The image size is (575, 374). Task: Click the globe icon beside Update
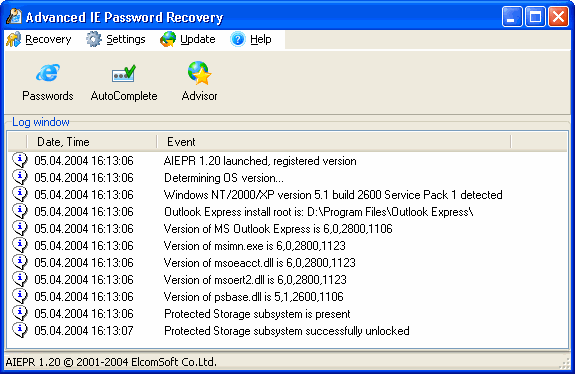168,39
